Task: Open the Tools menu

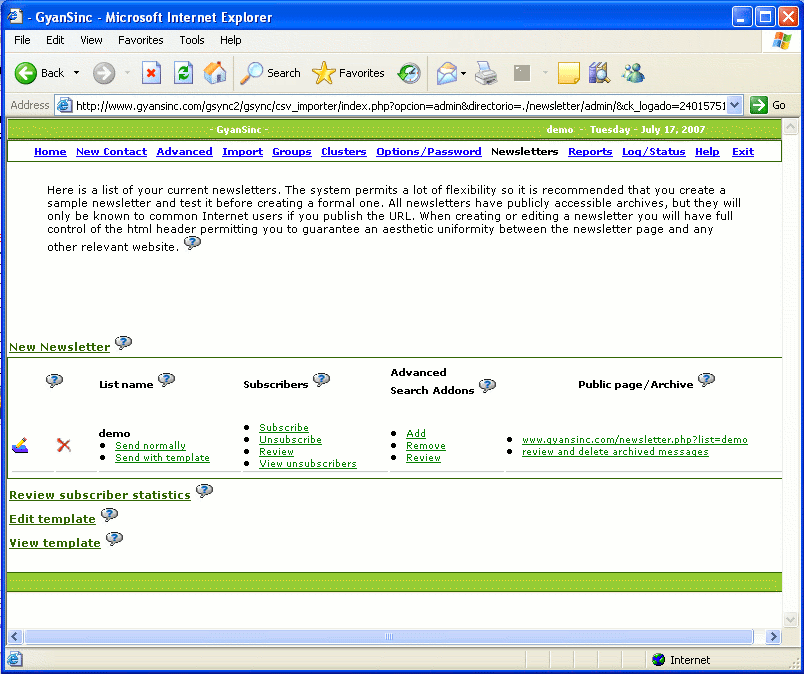Action: tap(192, 40)
